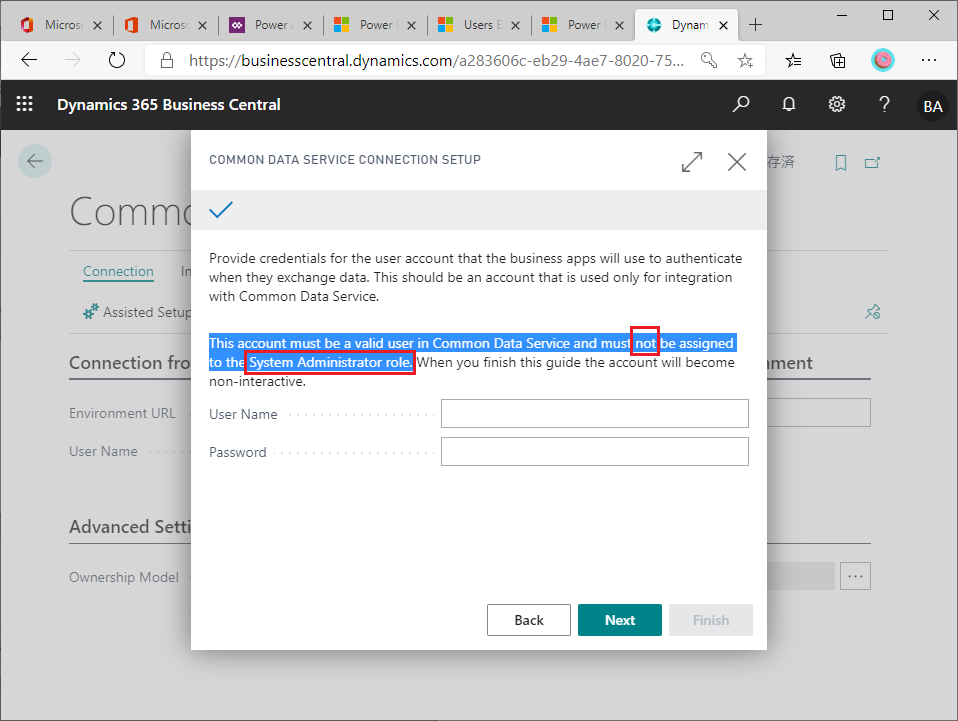Open the browser profile avatar
This screenshot has width=958, height=721.
tap(882, 60)
